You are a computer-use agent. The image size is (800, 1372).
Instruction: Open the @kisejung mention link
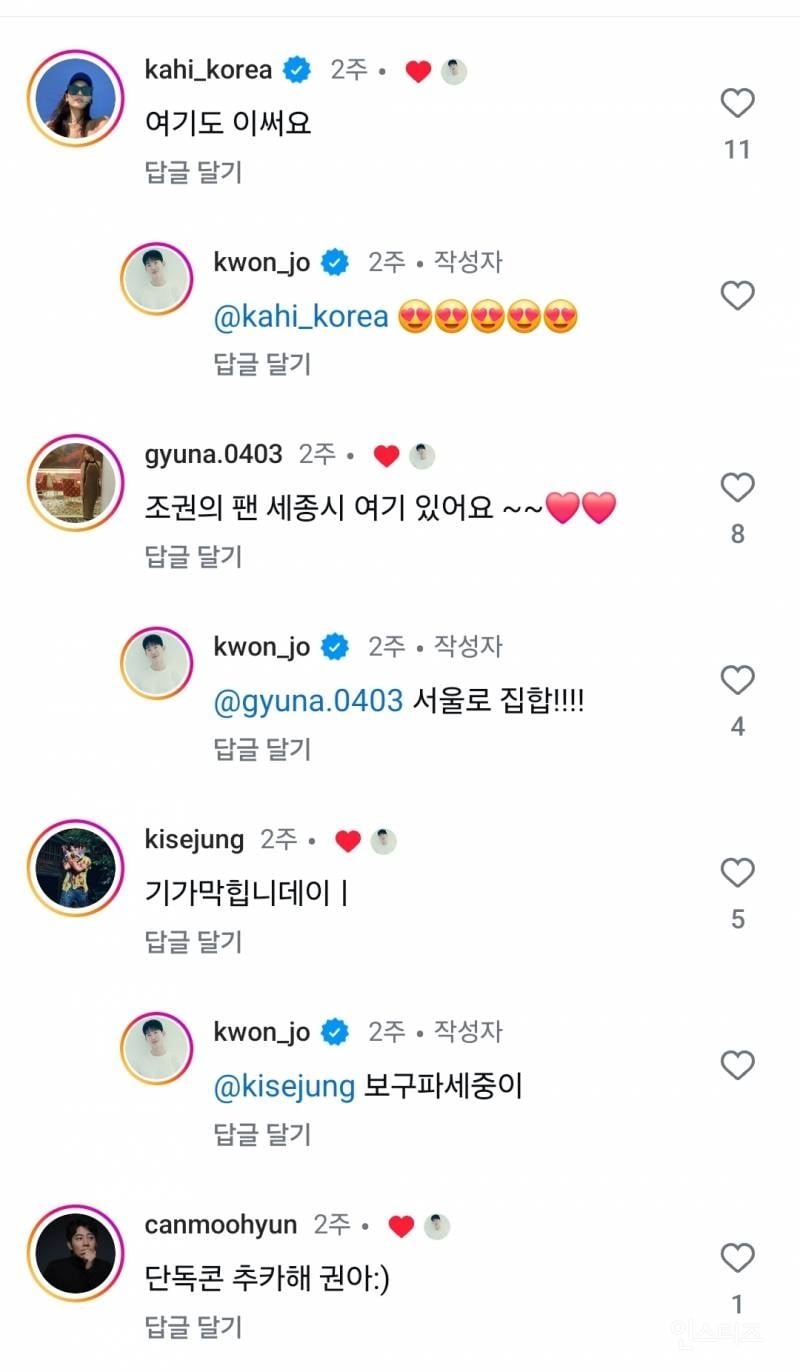[x=284, y=1086]
